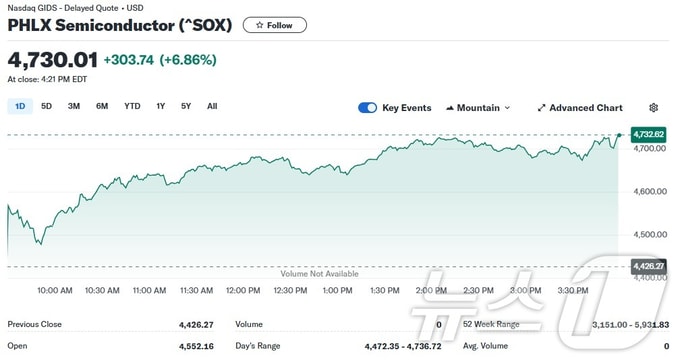Click the chart's final data point dot
Screen dimensions: 680x362
[x=619, y=135]
